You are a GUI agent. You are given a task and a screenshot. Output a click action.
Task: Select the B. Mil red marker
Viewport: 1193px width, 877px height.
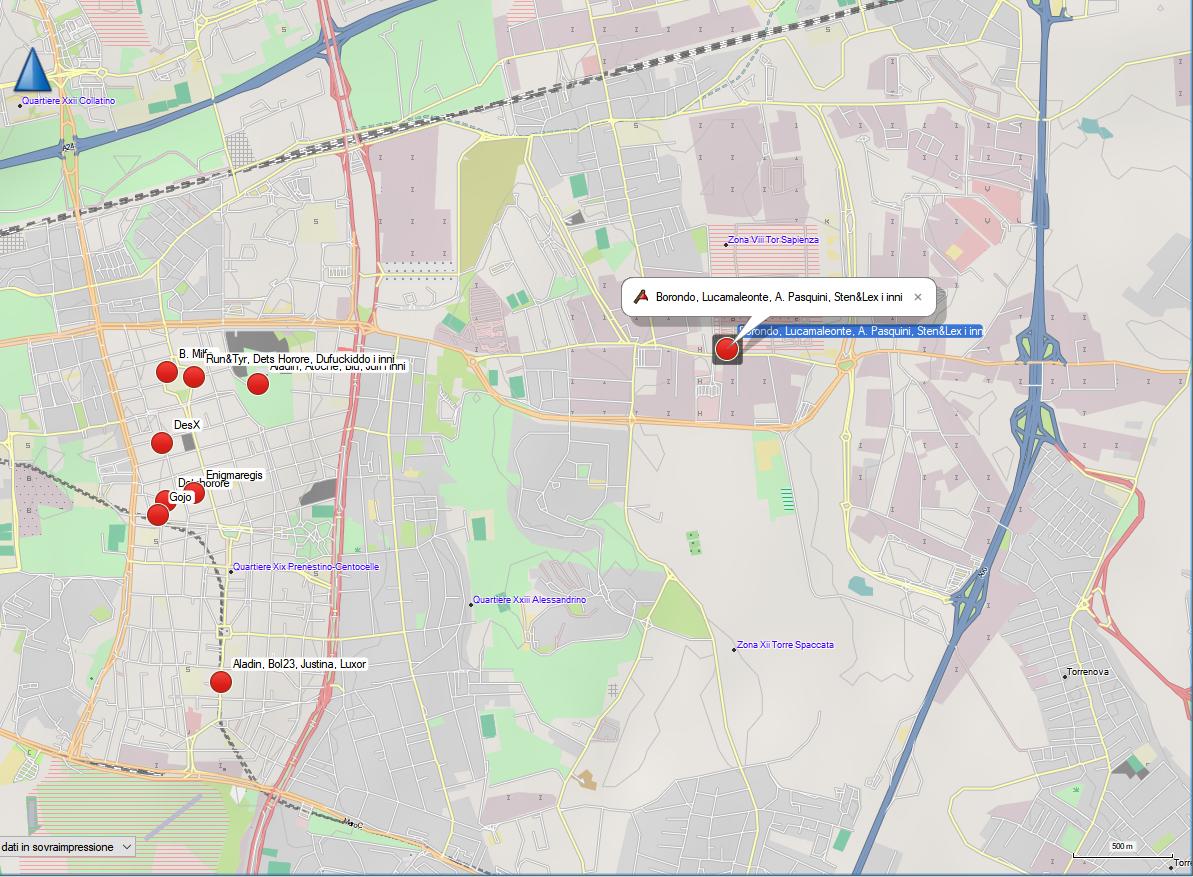167,372
